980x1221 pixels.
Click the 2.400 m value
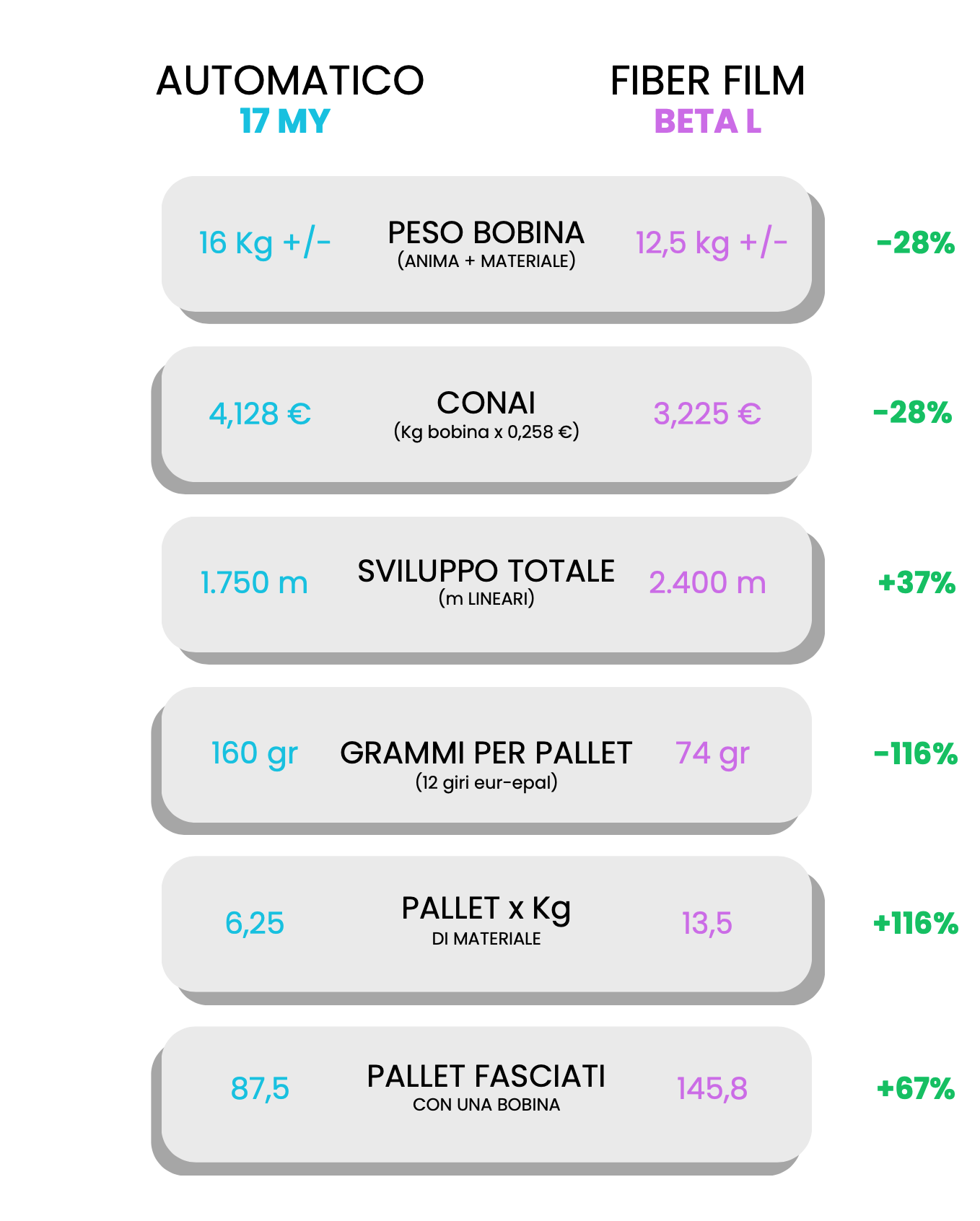(x=707, y=582)
